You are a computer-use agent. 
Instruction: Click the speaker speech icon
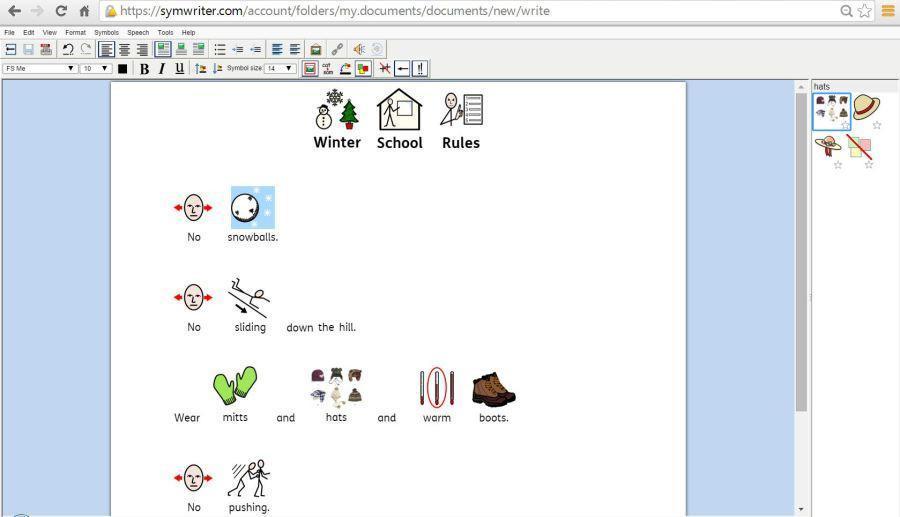click(358, 49)
